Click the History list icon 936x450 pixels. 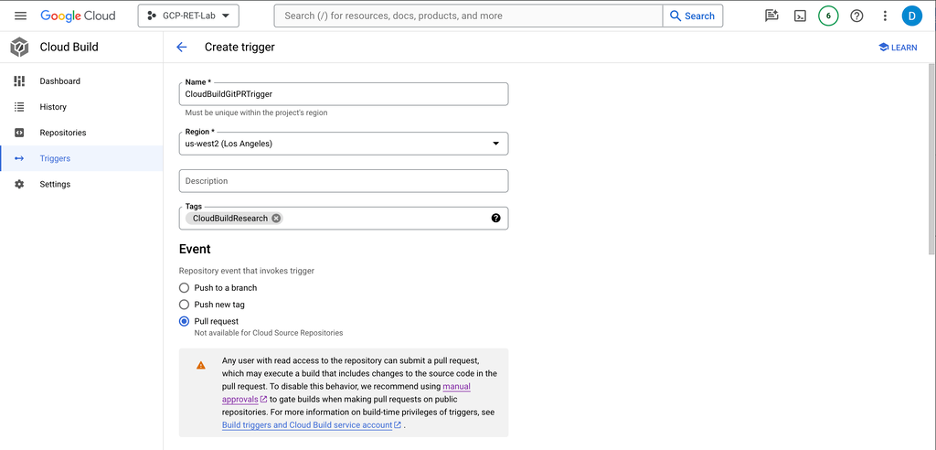click(19, 107)
